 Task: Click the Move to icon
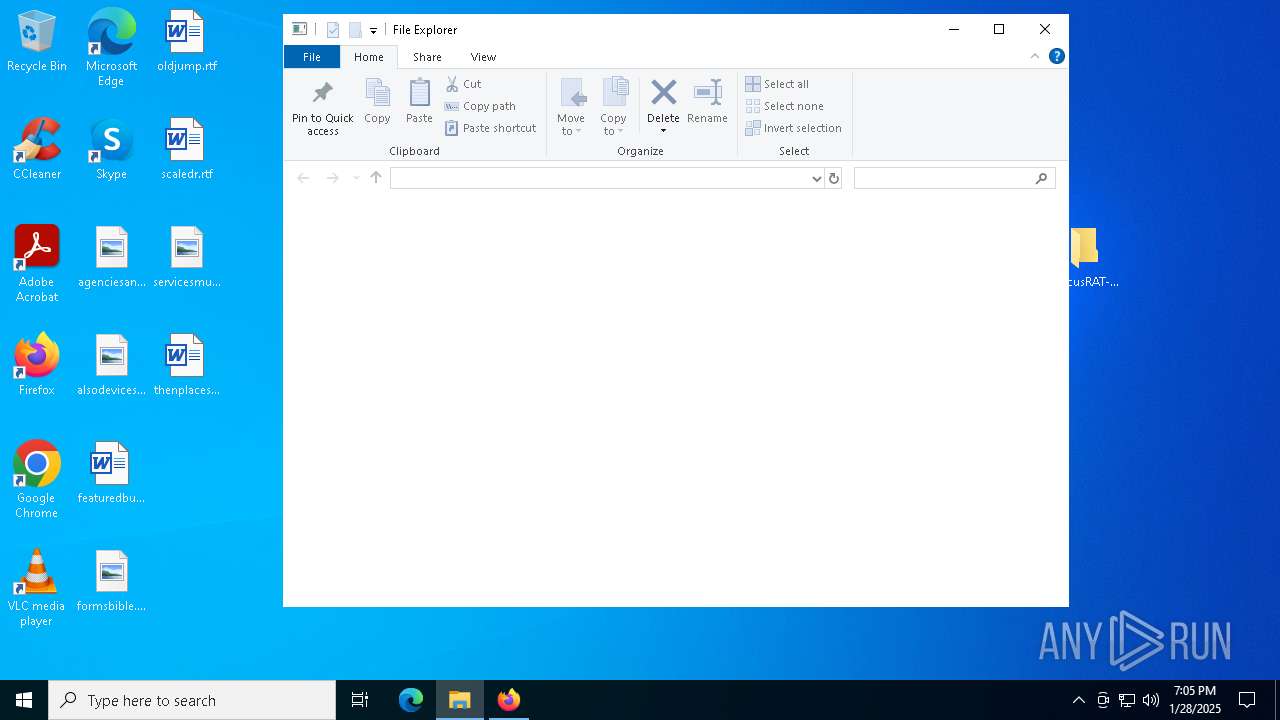click(x=572, y=93)
